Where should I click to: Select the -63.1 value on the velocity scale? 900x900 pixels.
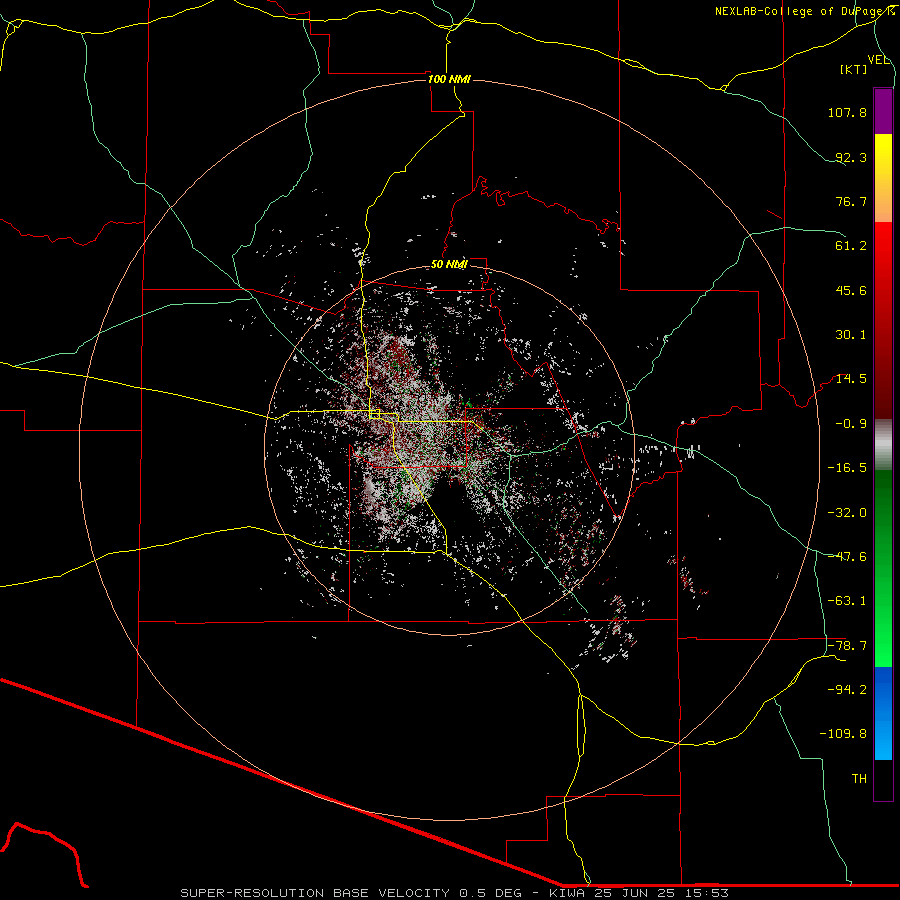[847, 601]
